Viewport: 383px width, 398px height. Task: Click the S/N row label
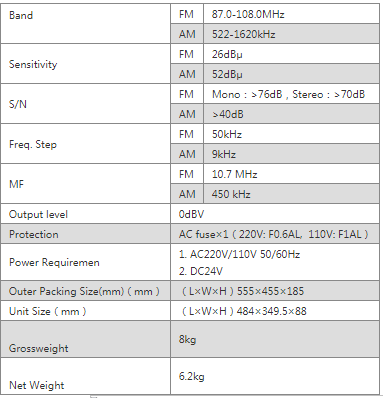[x=18, y=104]
